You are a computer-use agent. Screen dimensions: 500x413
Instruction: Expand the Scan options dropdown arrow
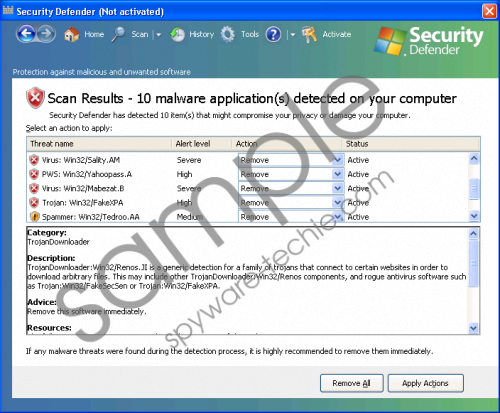159,34
